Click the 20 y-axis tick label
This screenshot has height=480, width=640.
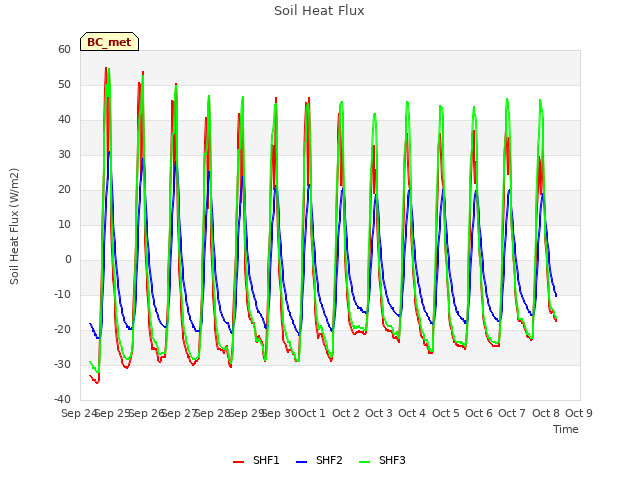[x=64, y=189]
